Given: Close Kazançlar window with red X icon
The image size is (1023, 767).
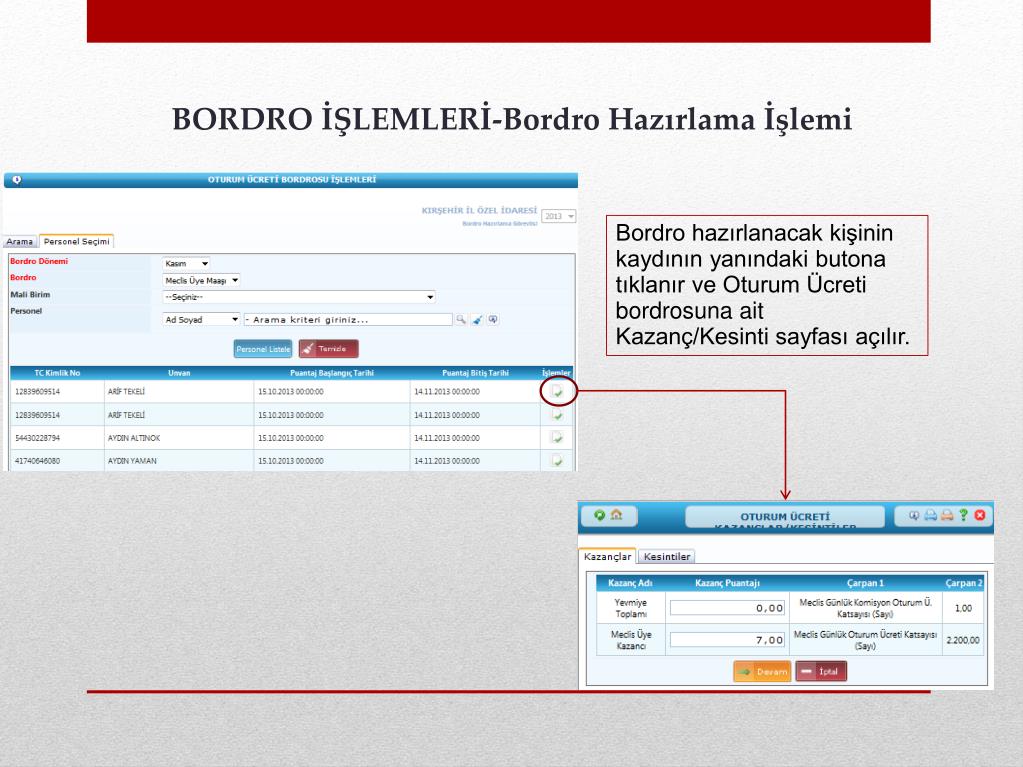Looking at the screenshot, I should point(980,515).
